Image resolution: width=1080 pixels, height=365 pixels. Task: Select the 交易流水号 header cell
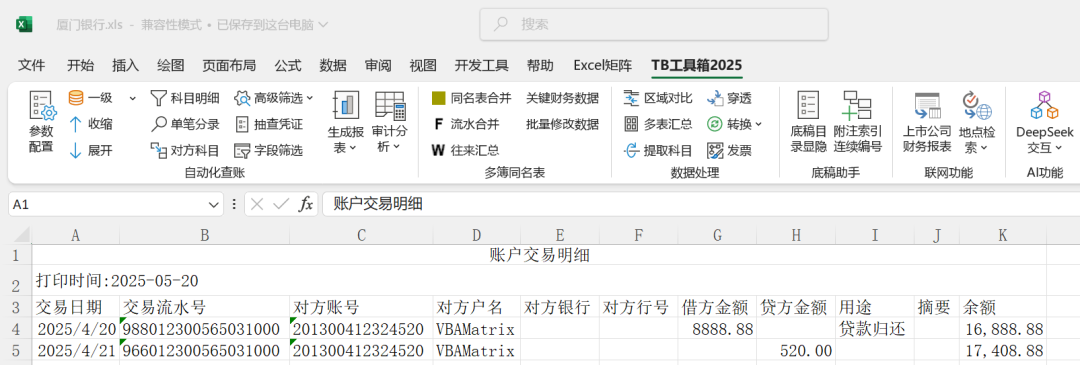pos(205,307)
